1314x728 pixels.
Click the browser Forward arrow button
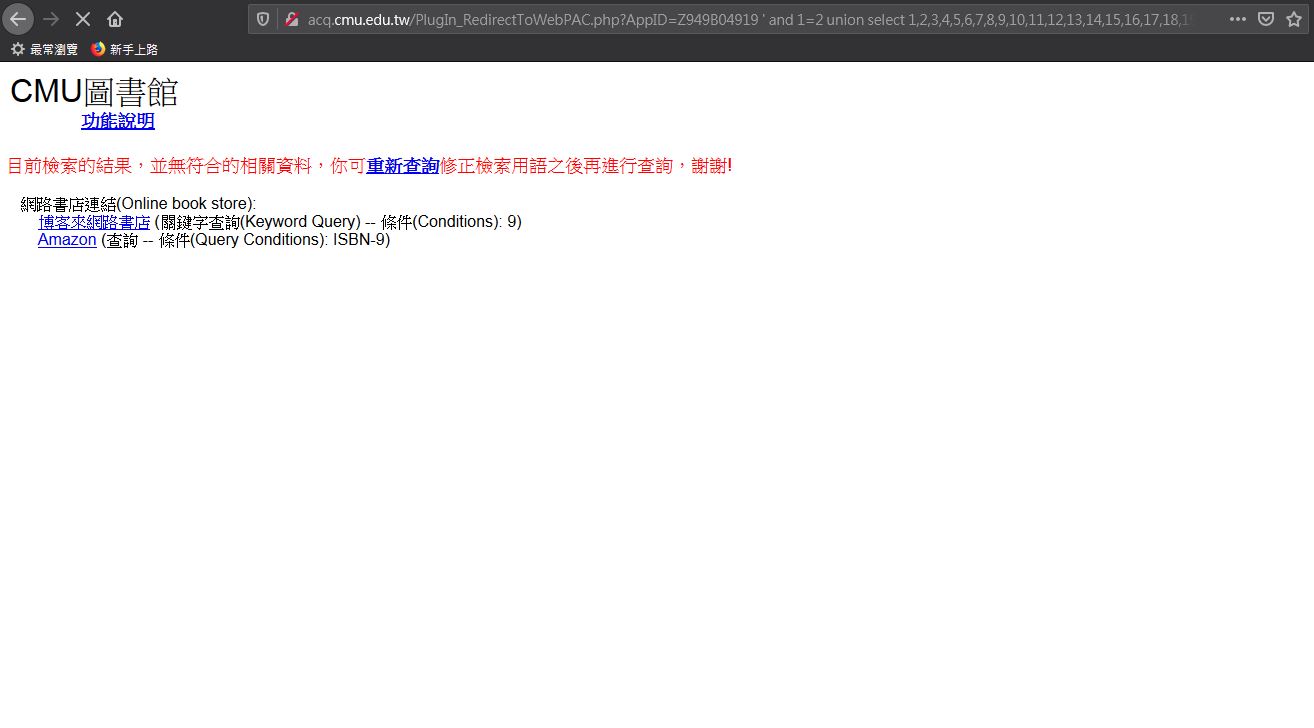51,19
